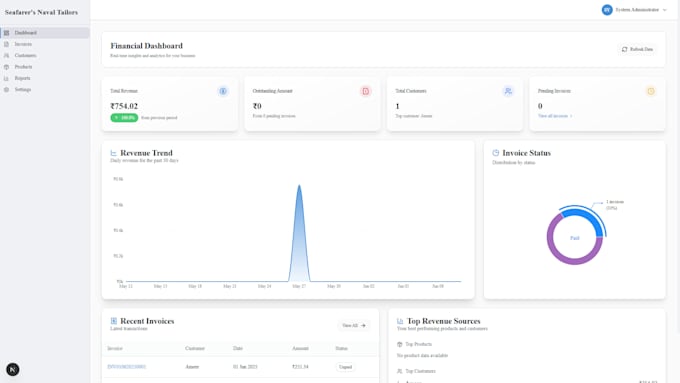Open the Customers section in sidebar

(x=45, y=56)
